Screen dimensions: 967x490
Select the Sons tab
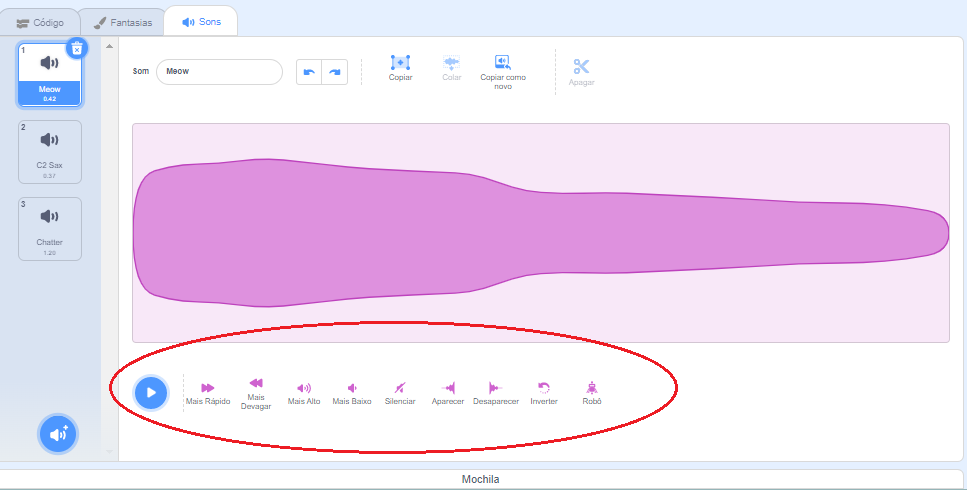201,22
